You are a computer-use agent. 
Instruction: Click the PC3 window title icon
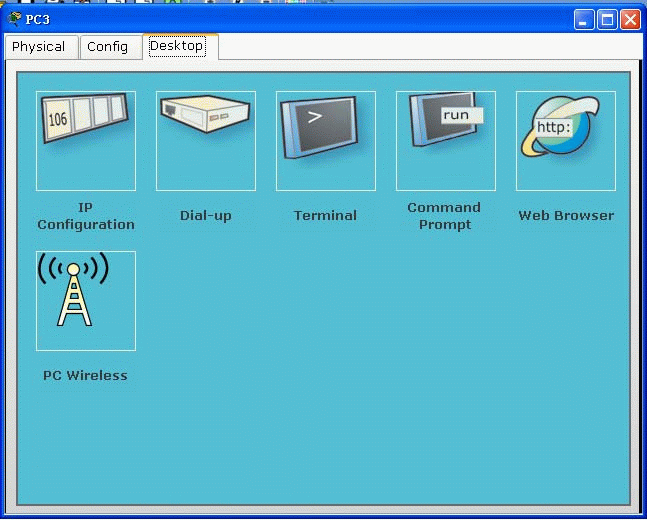pyautogui.click(x=14, y=19)
